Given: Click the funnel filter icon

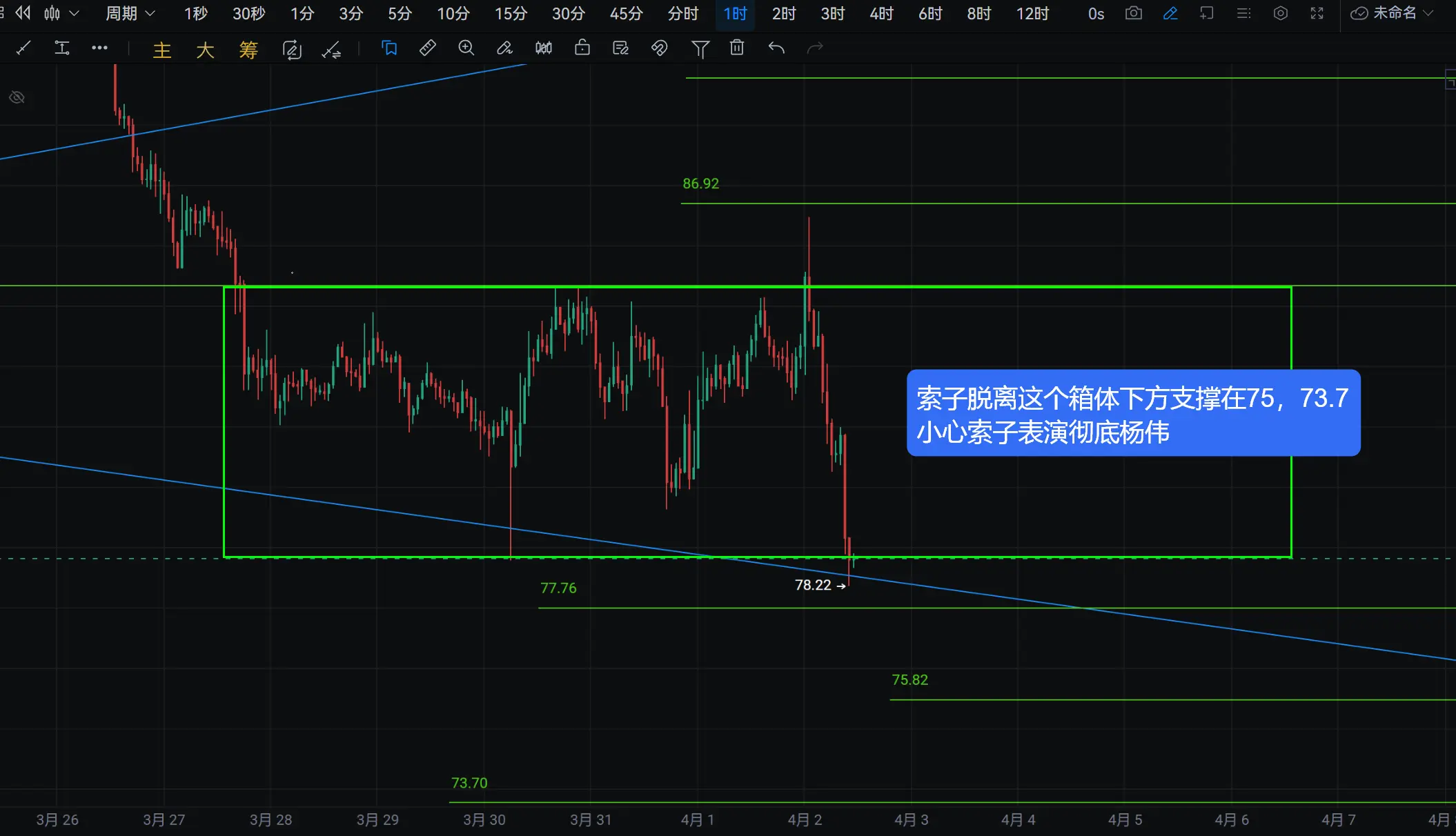Looking at the screenshot, I should 700,48.
